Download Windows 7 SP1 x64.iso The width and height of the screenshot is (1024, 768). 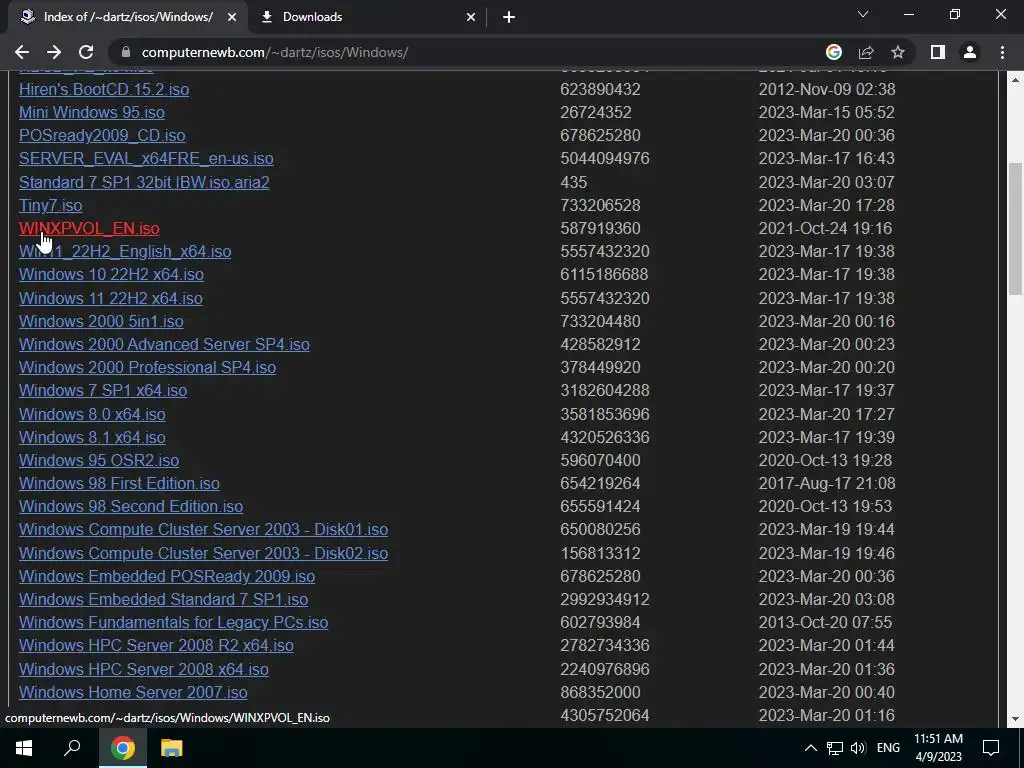pos(103,391)
